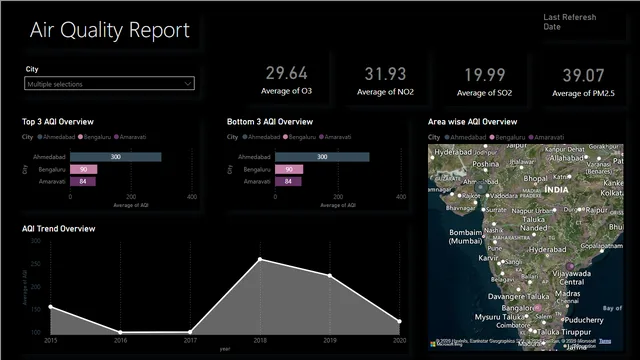This screenshot has width=640, height=360.
Task: Click Ahmedabad 300 bar in Top 3 chart
Action: [116, 157]
